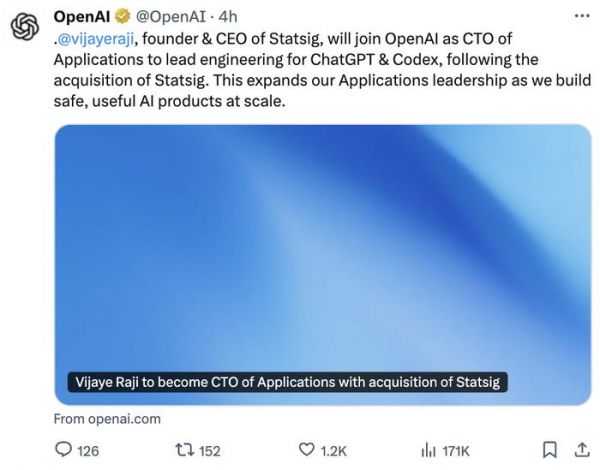Open the blue gradient link preview image

tap(322, 240)
